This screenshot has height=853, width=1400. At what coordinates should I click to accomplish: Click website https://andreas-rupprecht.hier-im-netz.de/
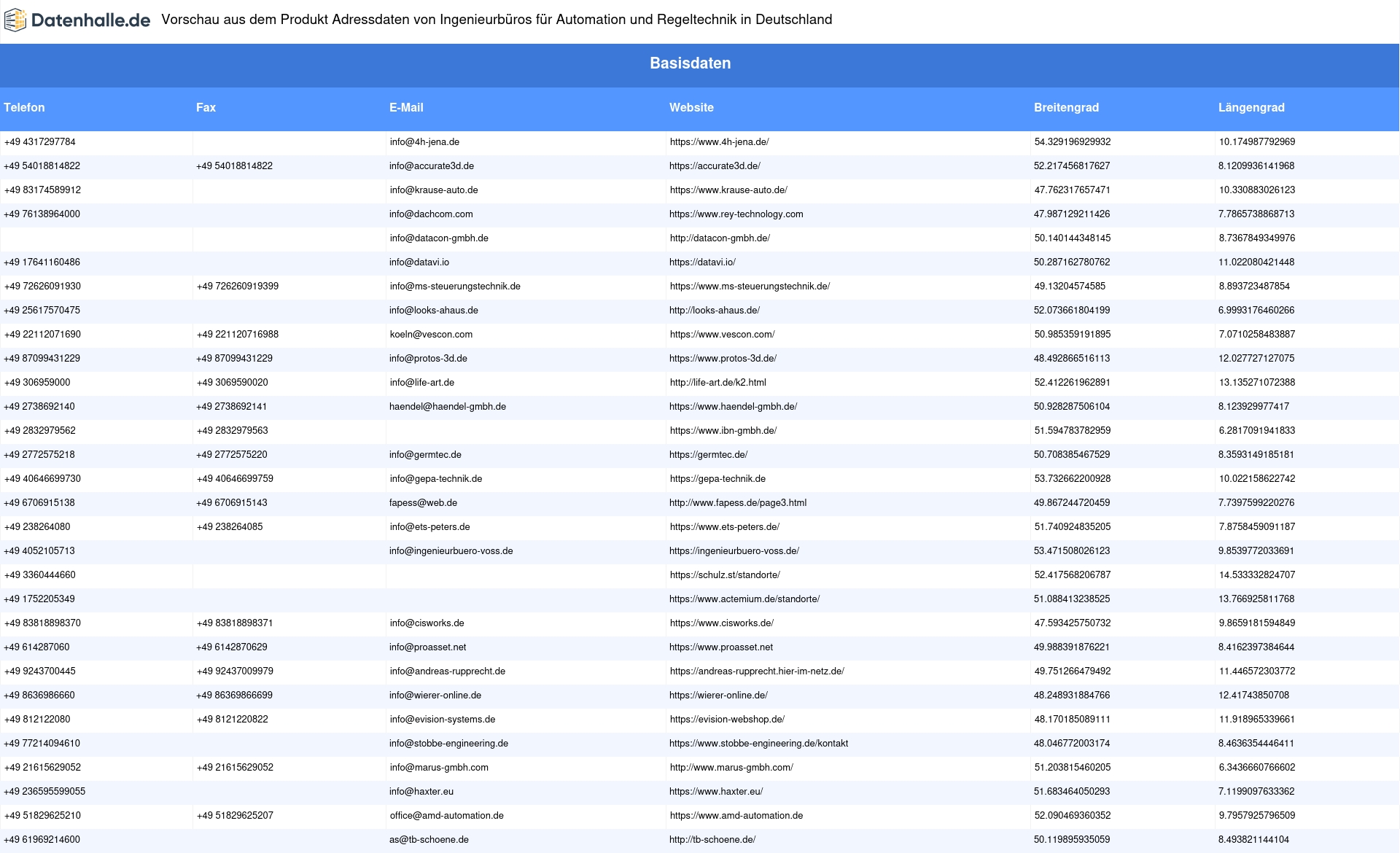[x=757, y=671]
